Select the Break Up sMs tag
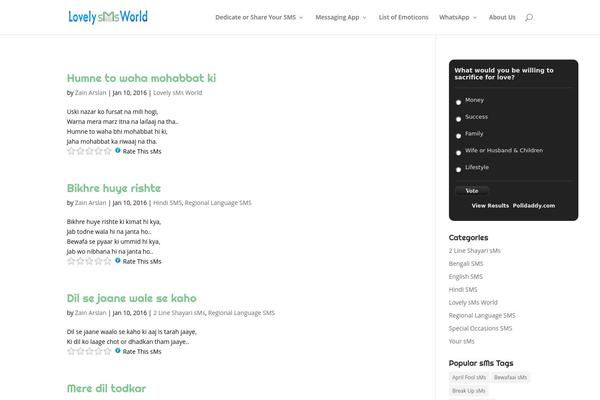Viewport: 600px width, 400px height. pos(469,391)
